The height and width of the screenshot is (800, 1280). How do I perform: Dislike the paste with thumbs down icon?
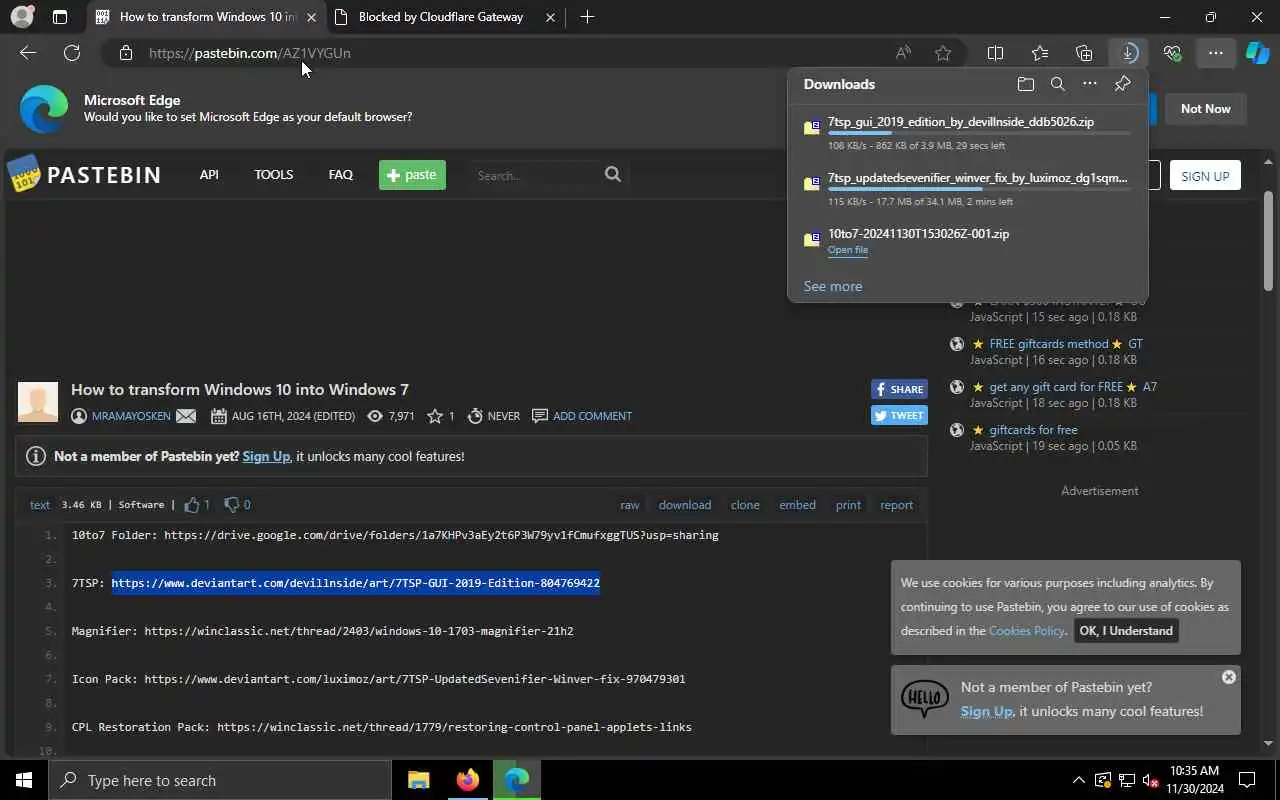point(232,505)
